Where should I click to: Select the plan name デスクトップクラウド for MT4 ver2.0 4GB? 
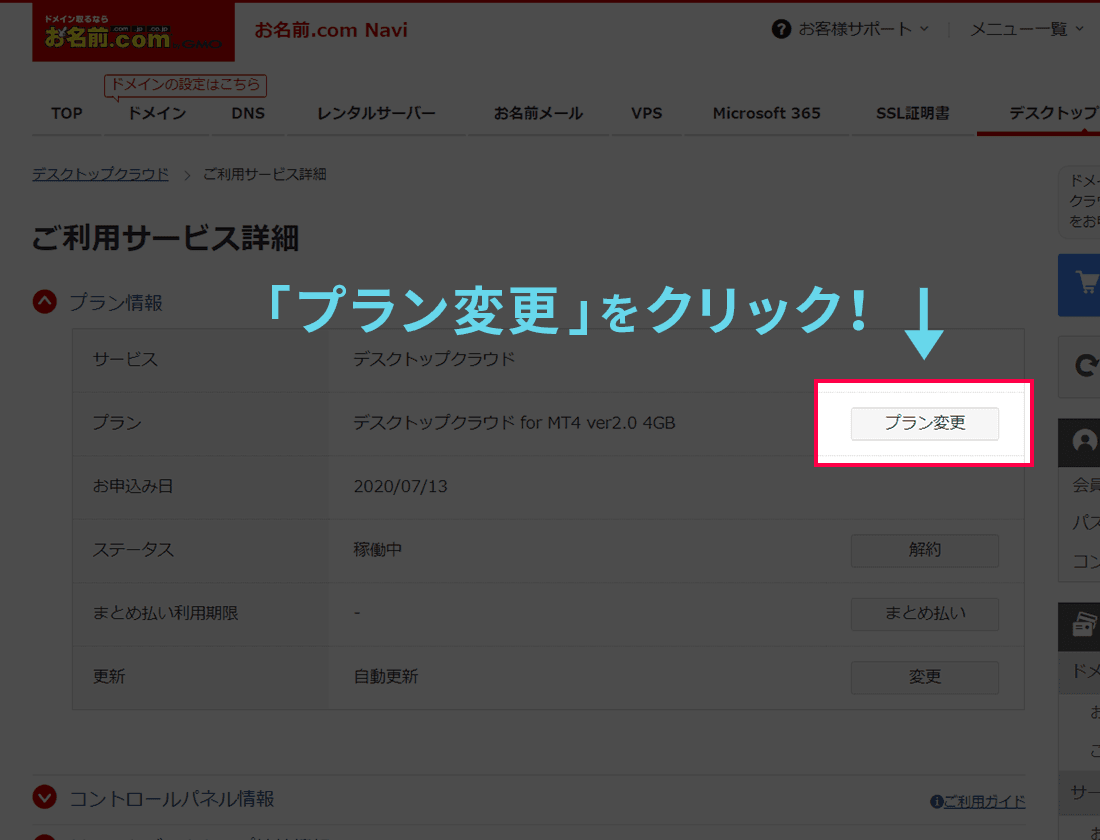pos(514,423)
